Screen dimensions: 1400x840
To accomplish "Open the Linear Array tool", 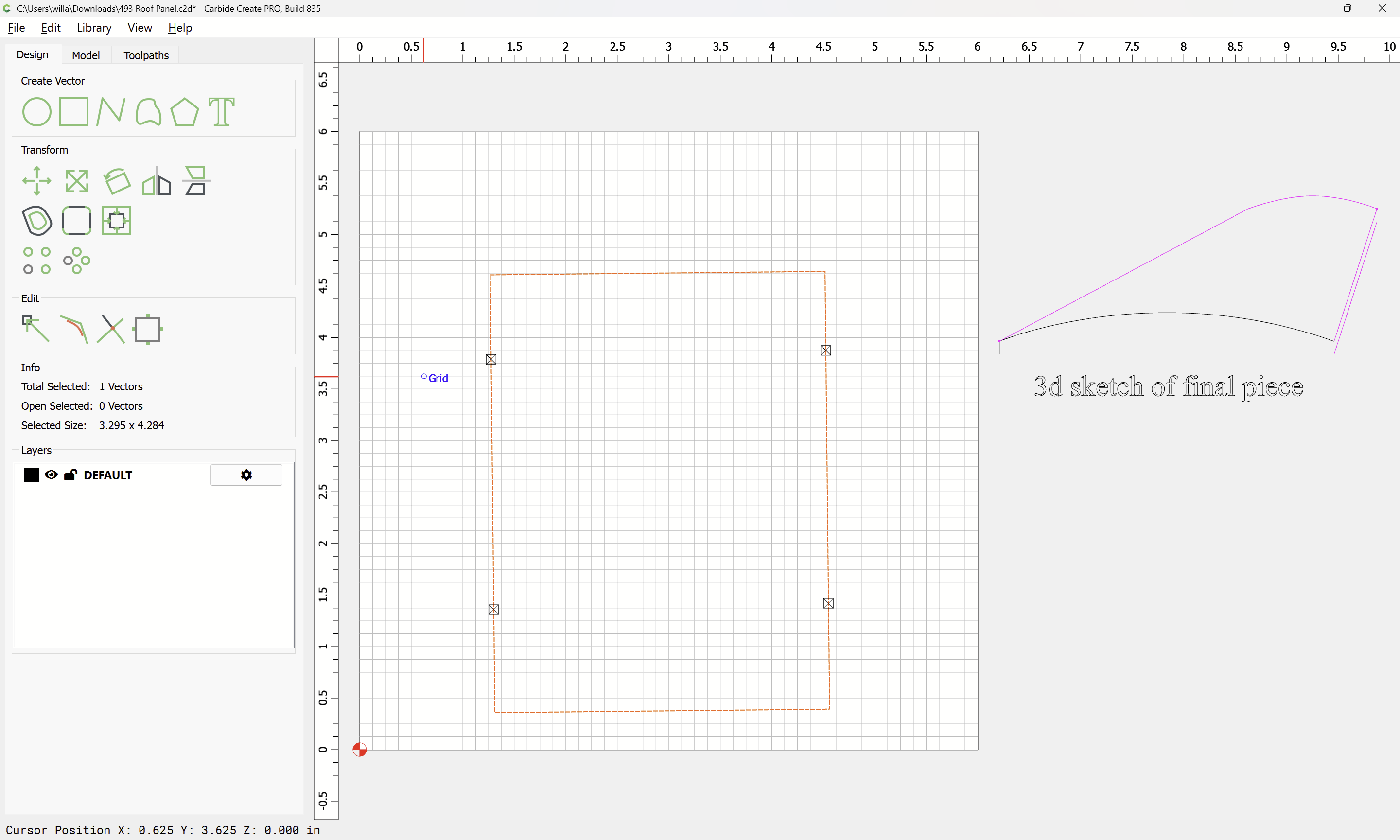I will click(36, 261).
